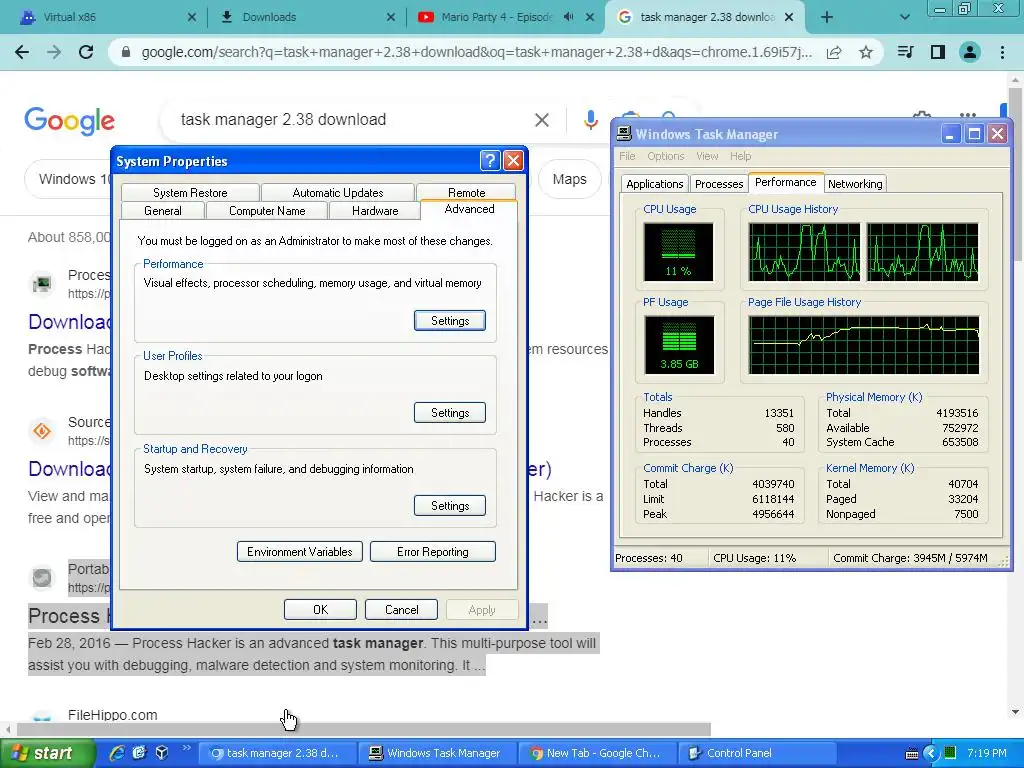The image size is (1024, 768).
Task: Click the green CPU meter tray icon
Action: 950,753
